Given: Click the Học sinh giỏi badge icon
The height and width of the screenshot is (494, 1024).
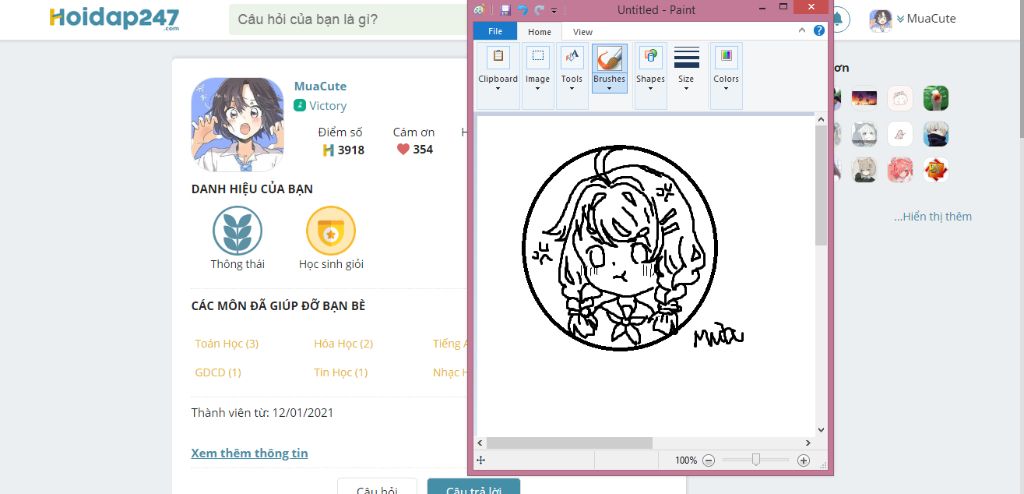Looking at the screenshot, I should [x=331, y=231].
